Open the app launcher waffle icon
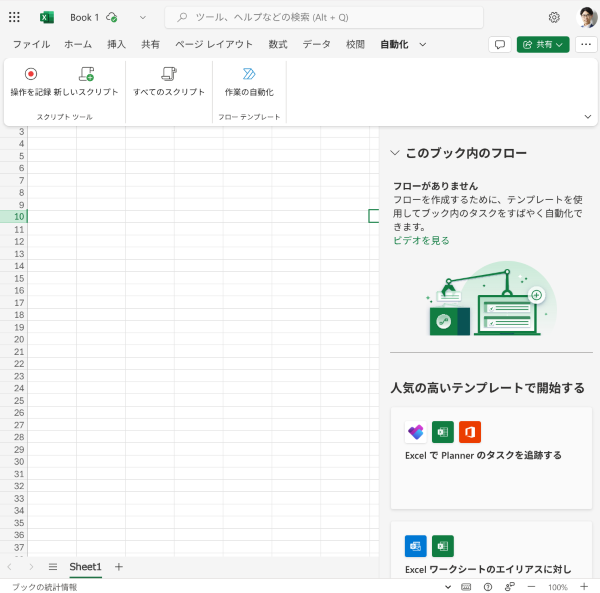Screen dimensions: 600x593 pyautogui.click(x=14, y=17)
